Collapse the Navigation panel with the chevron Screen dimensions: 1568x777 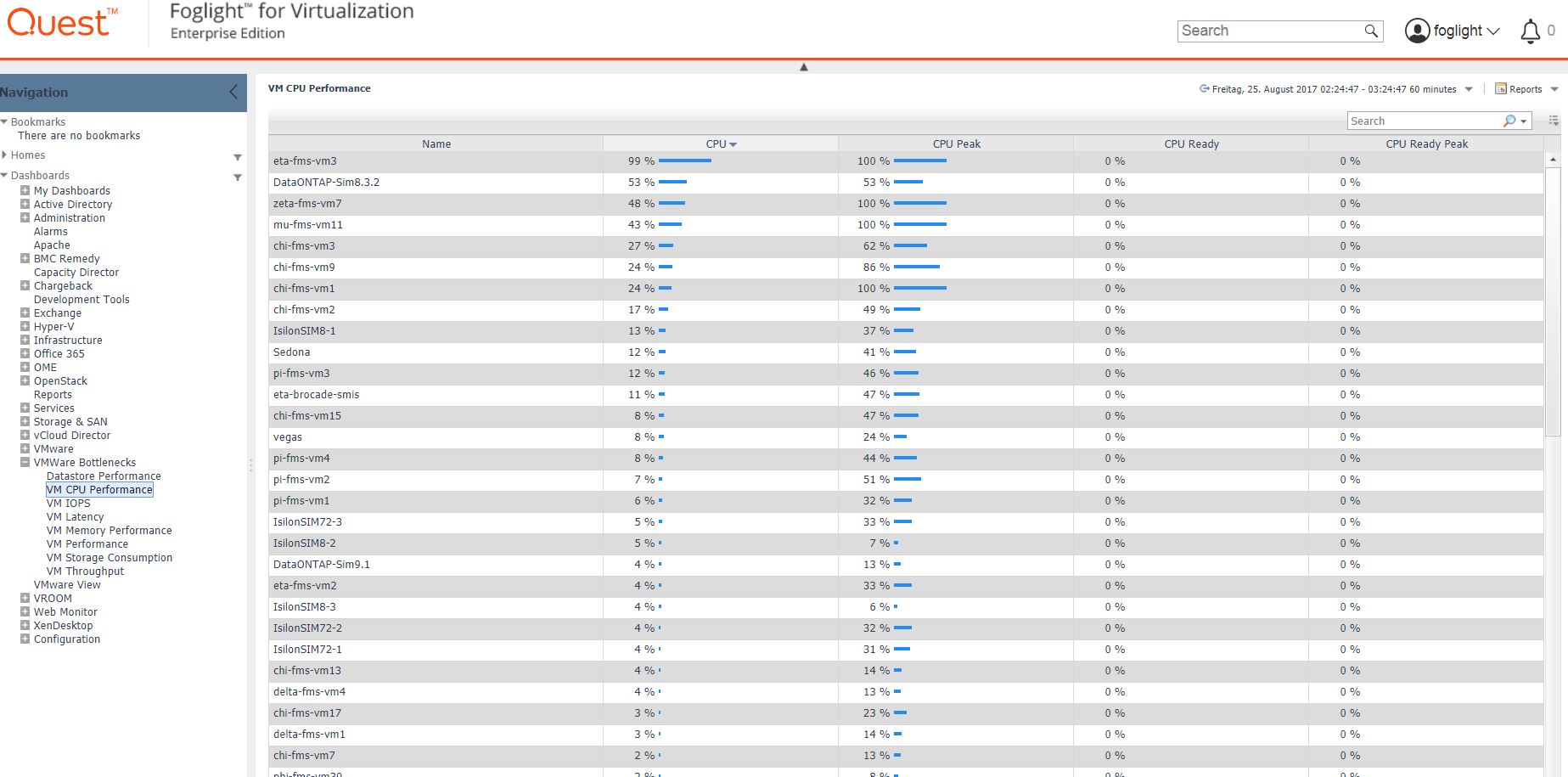click(x=233, y=92)
